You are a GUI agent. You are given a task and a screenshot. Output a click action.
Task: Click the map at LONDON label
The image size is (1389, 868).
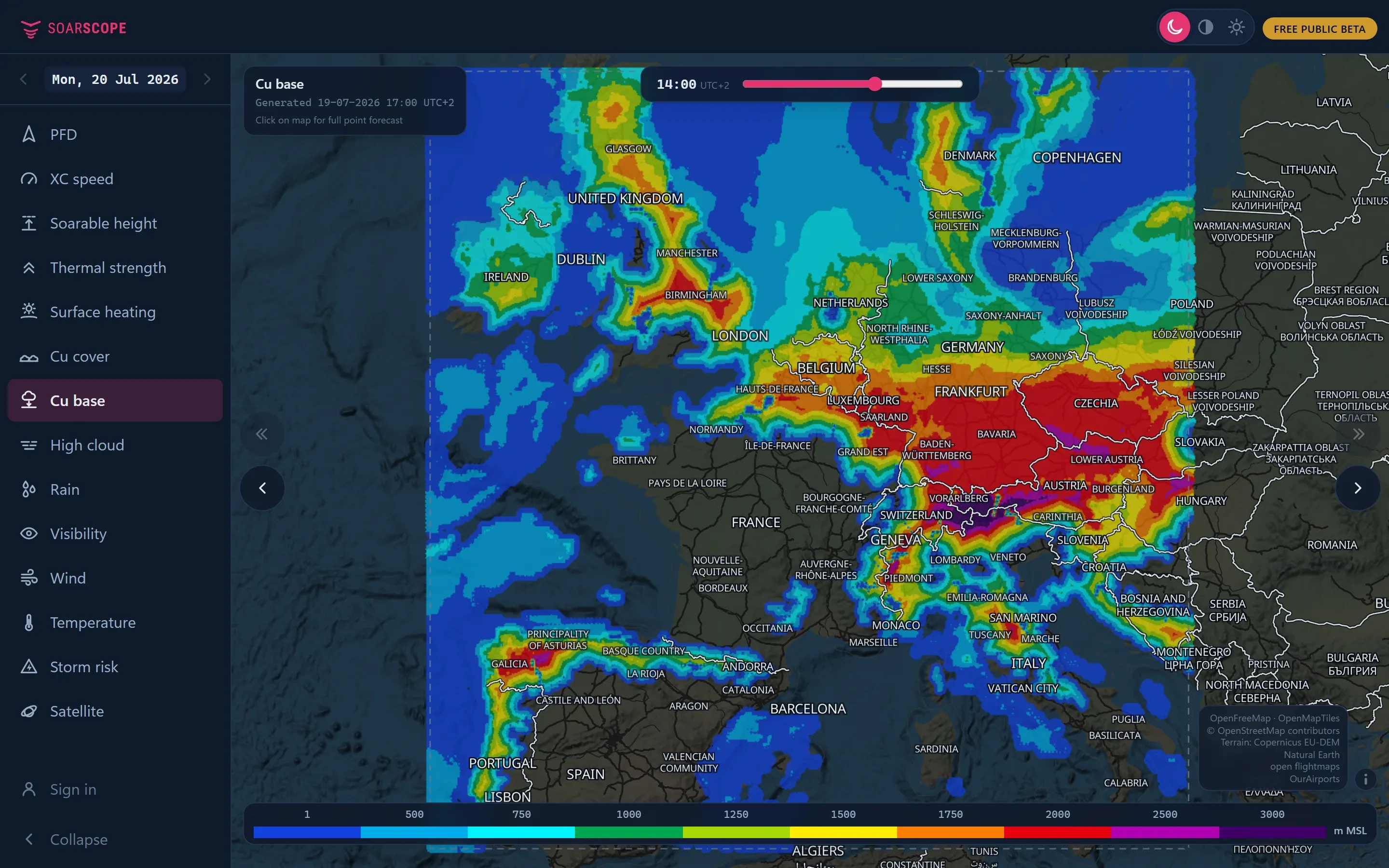point(740,335)
